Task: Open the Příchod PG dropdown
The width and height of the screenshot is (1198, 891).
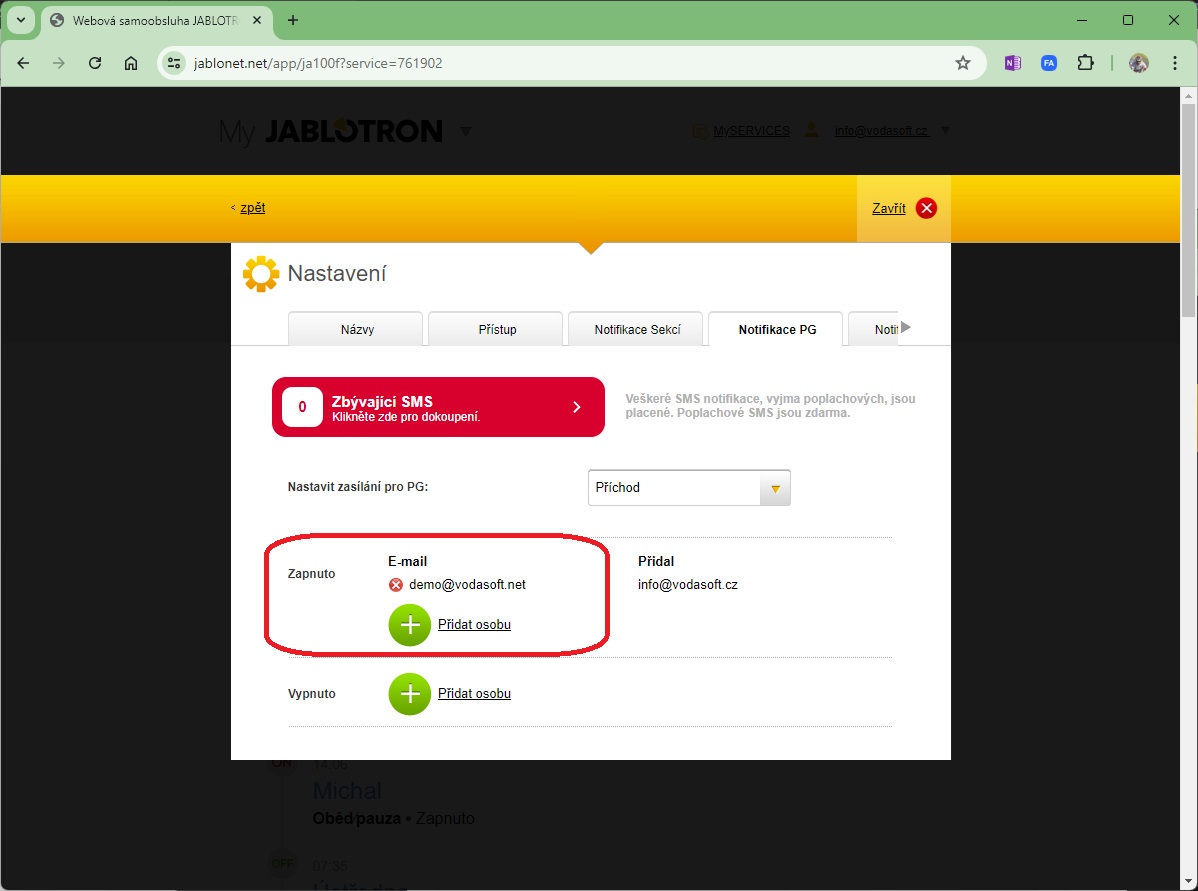Action: (689, 488)
